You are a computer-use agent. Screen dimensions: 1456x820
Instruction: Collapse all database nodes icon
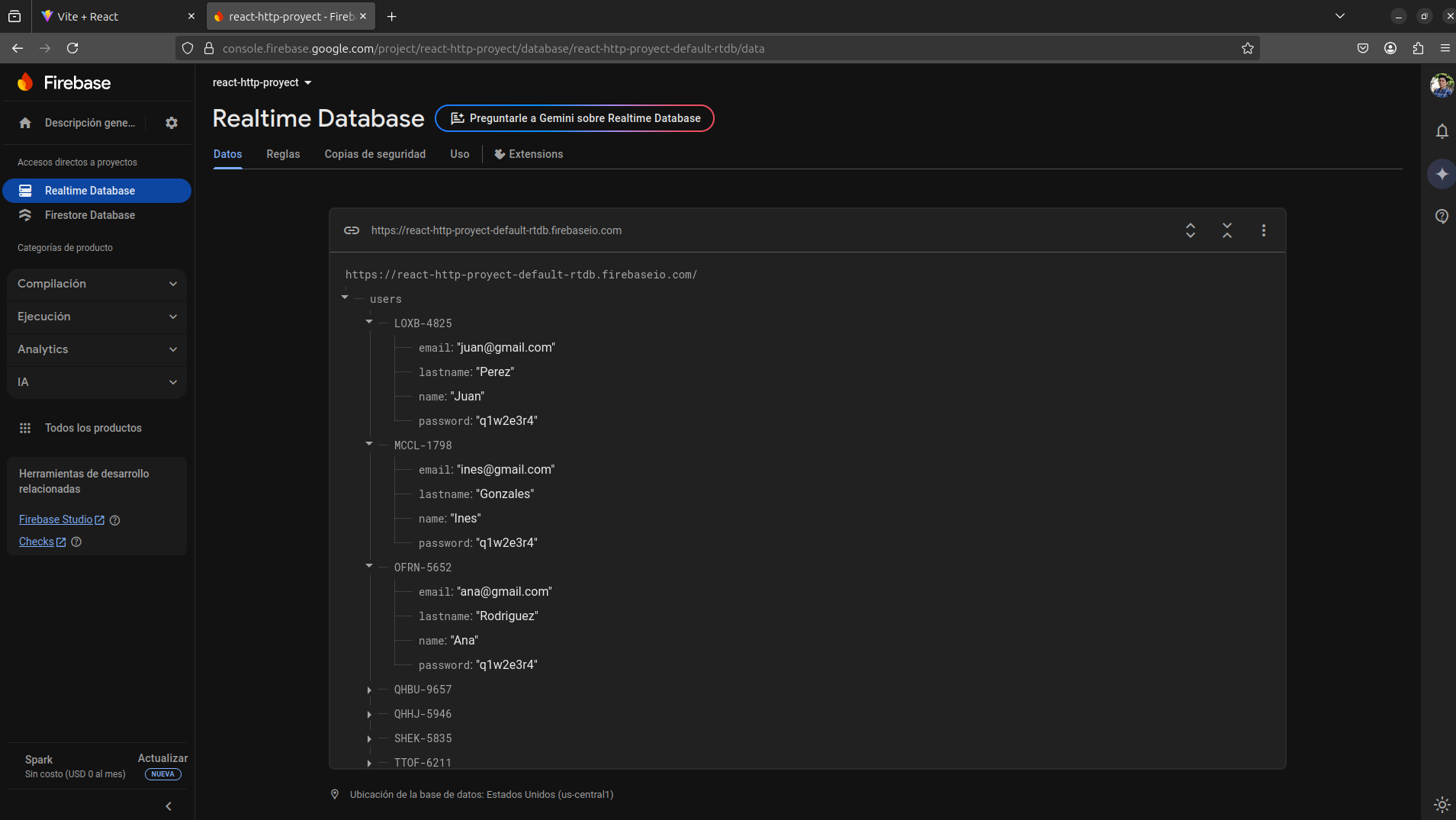1227,230
